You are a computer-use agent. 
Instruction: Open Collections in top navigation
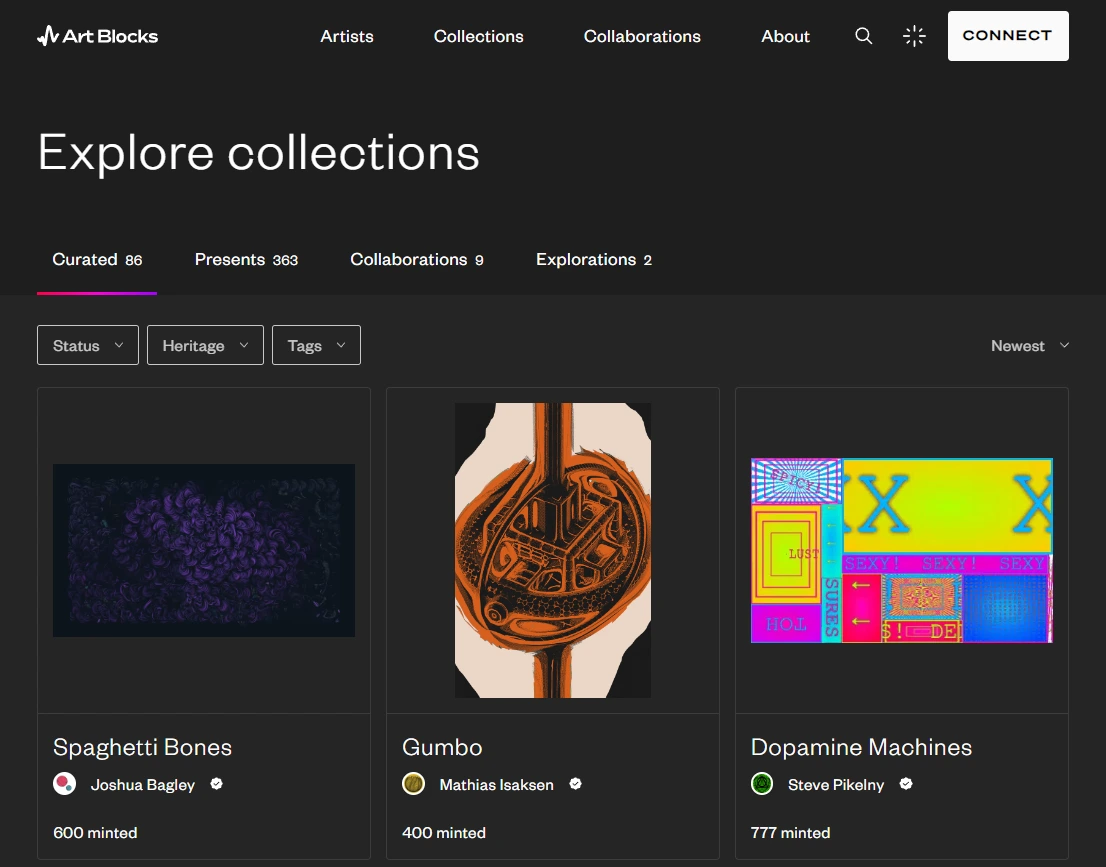pos(478,36)
